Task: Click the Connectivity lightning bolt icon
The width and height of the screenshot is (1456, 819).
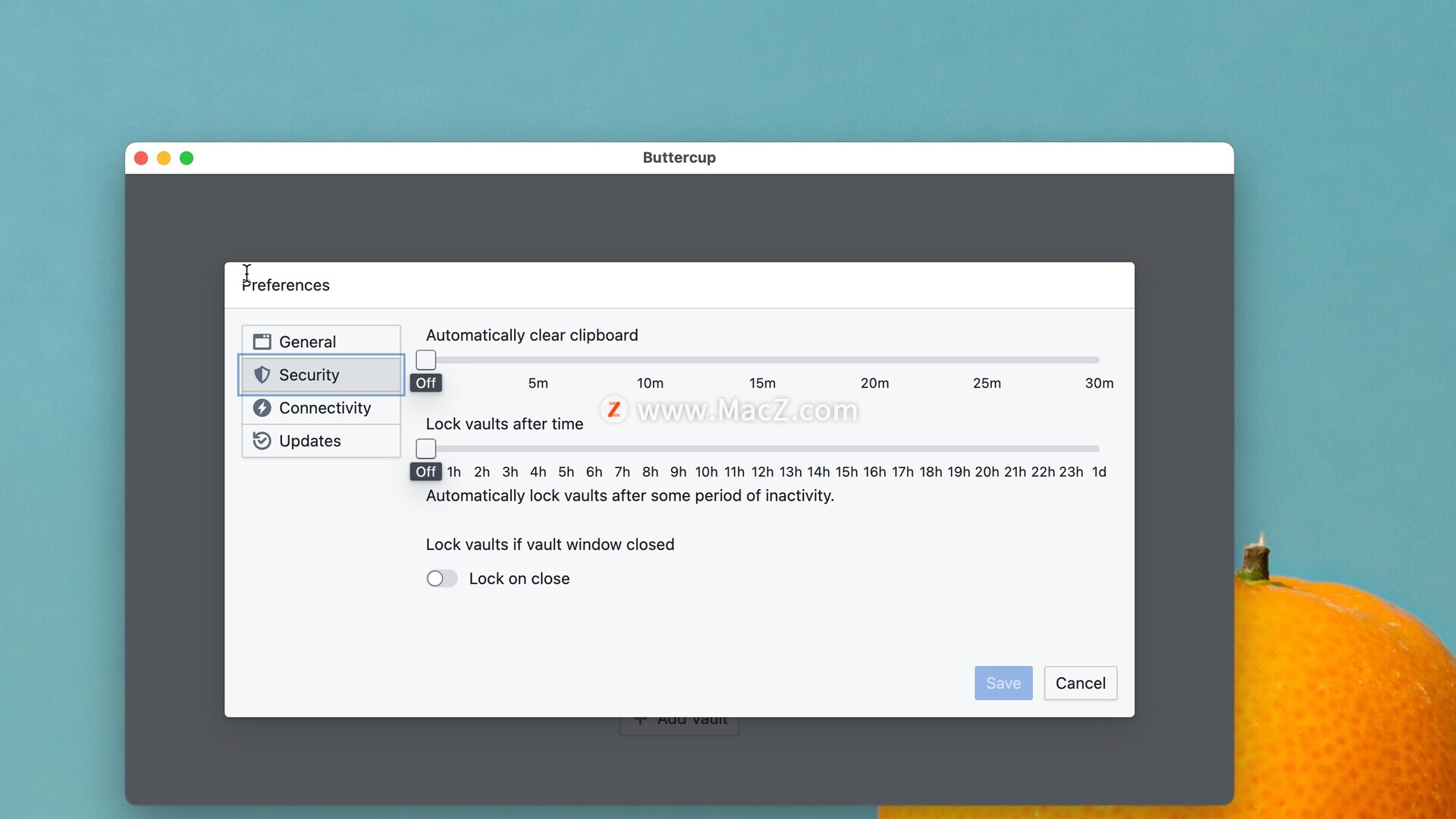Action: pos(262,408)
